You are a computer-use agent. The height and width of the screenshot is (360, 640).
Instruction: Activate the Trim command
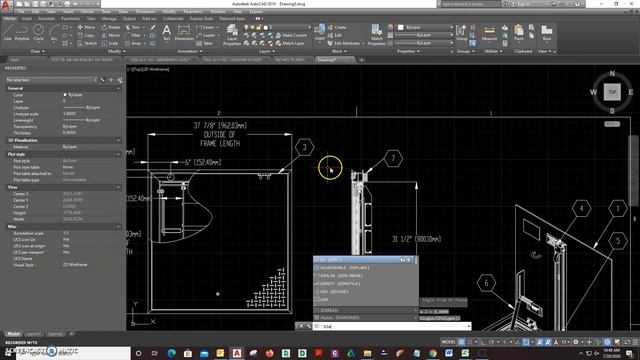pos(133,27)
